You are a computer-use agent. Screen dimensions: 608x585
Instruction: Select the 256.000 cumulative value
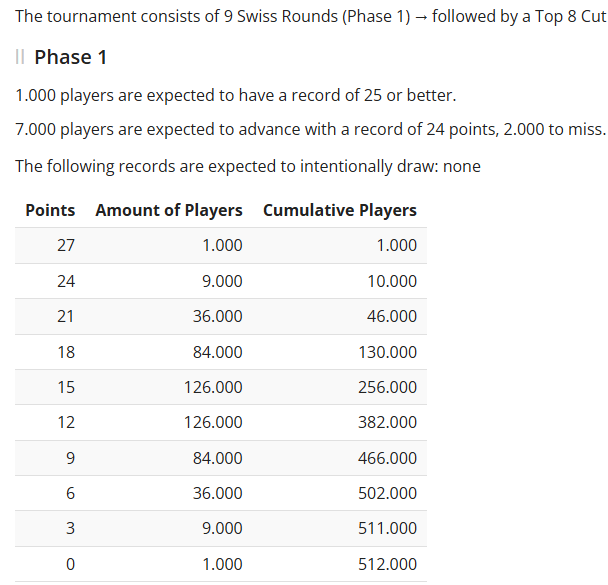tap(387, 387)
